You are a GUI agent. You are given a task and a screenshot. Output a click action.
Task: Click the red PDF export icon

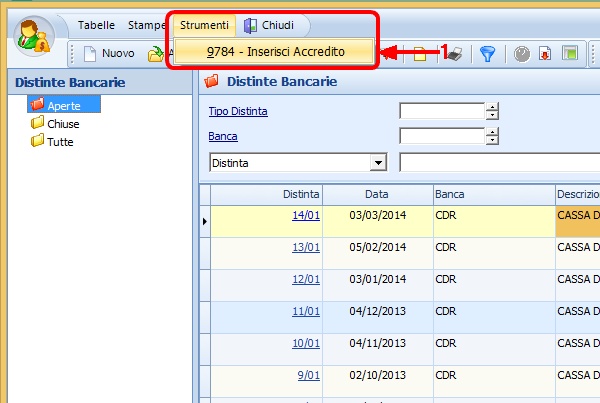coord(545,54)
